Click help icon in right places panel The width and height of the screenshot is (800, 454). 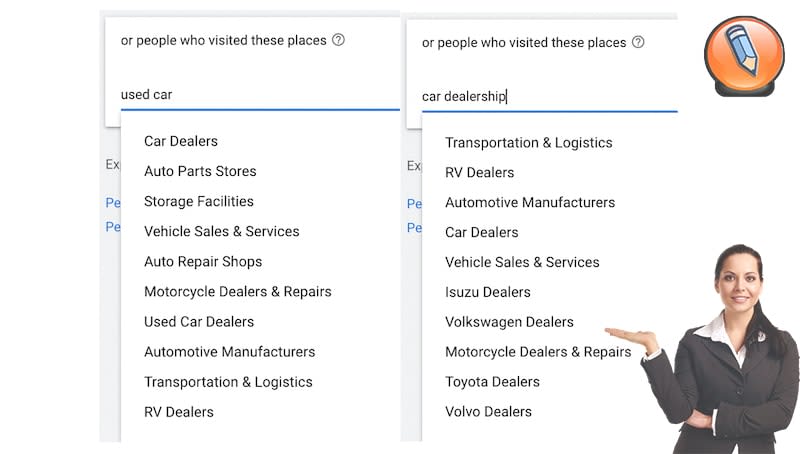click(x=638, y=42)
